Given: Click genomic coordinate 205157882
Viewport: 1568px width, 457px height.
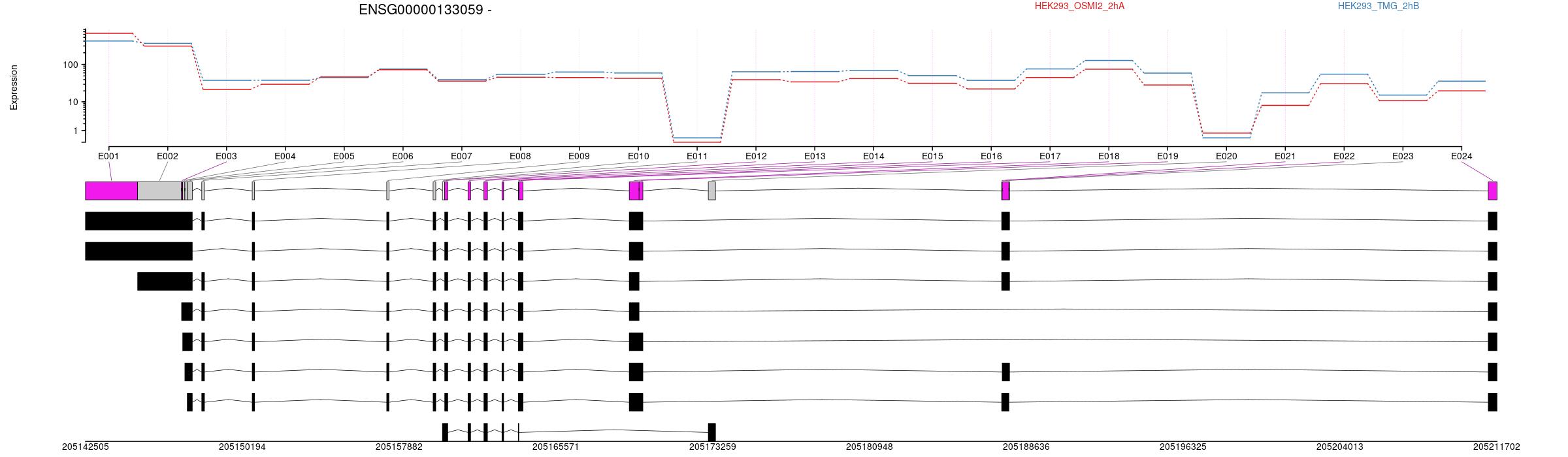Looking at the screenshot, I should (399, 447).
